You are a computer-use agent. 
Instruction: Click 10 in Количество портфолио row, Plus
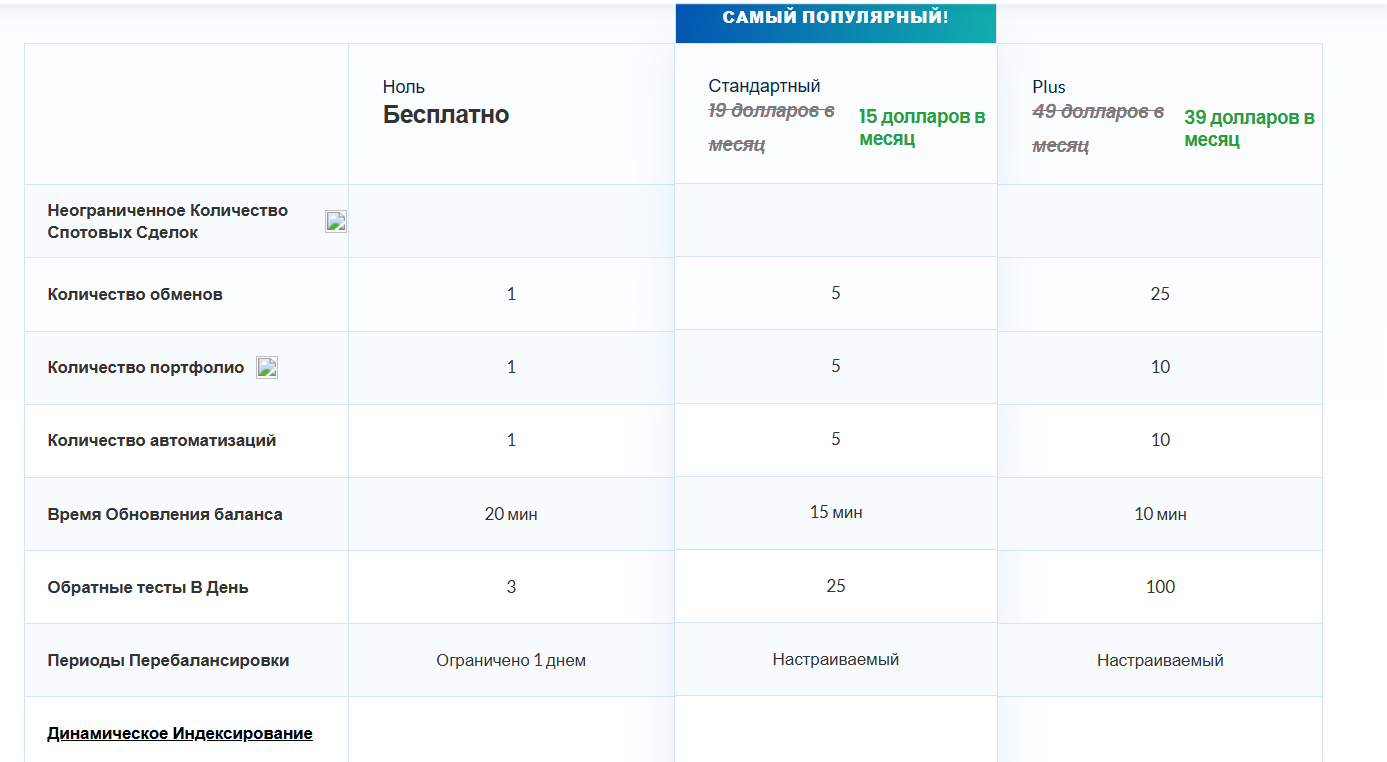[x=1160, y=367]
